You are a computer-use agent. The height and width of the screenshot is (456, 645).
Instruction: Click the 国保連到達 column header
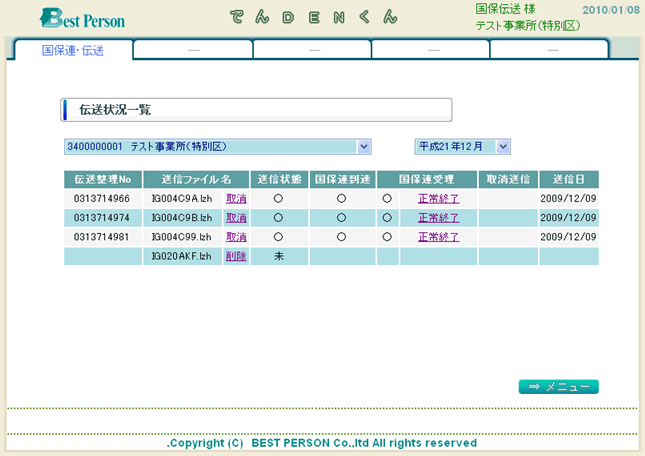(342, 179)
